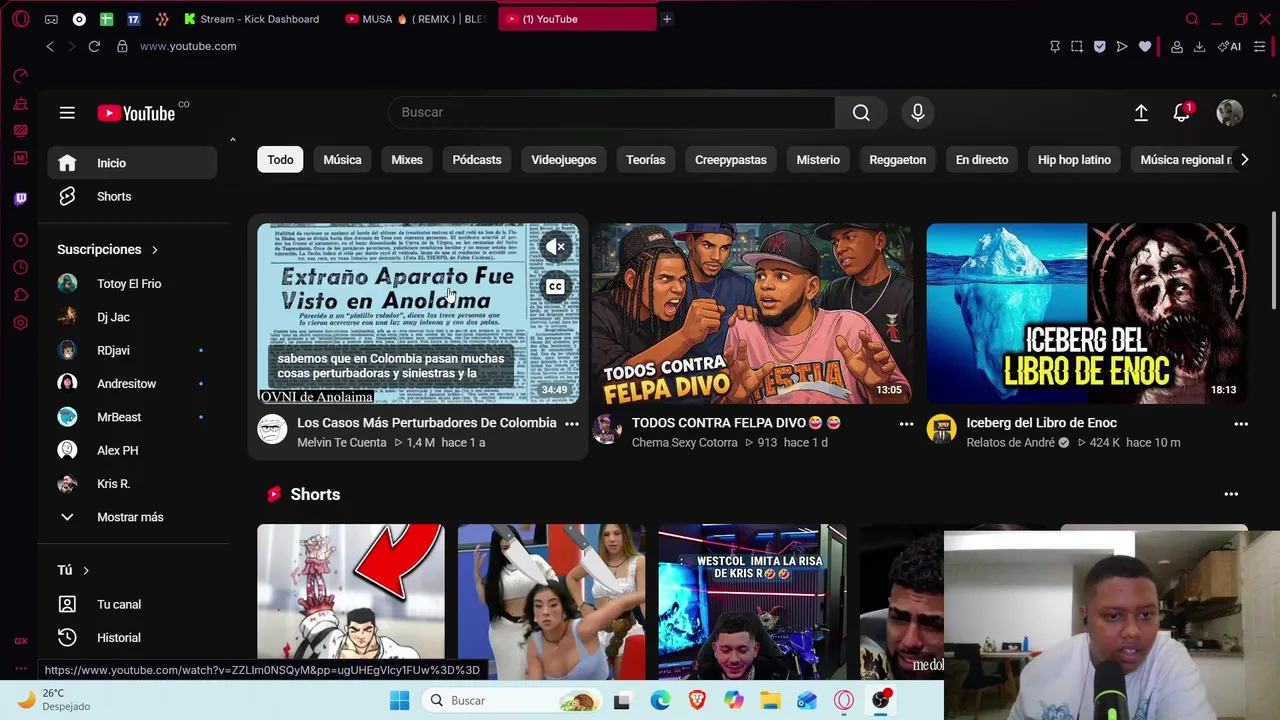Click in the YouTube Buscar search field
1280x720 pixels.
coord(612,112)
